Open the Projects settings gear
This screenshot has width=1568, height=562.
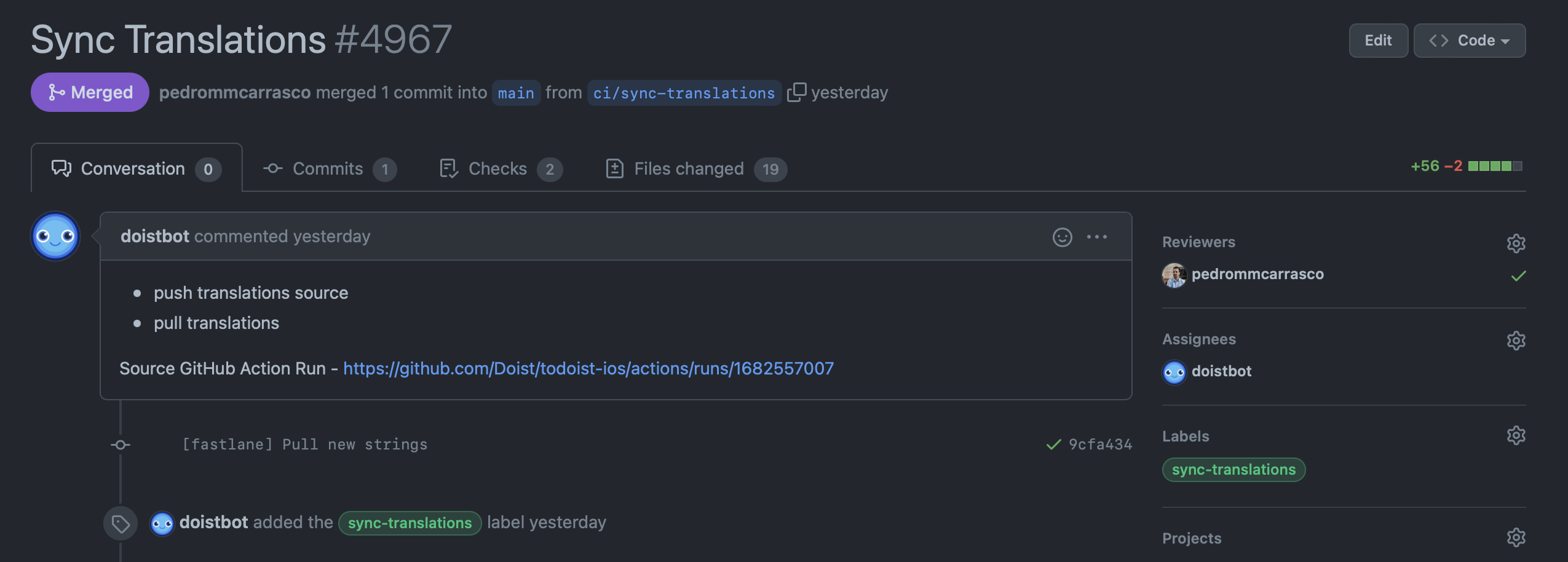coord(1515,537)
